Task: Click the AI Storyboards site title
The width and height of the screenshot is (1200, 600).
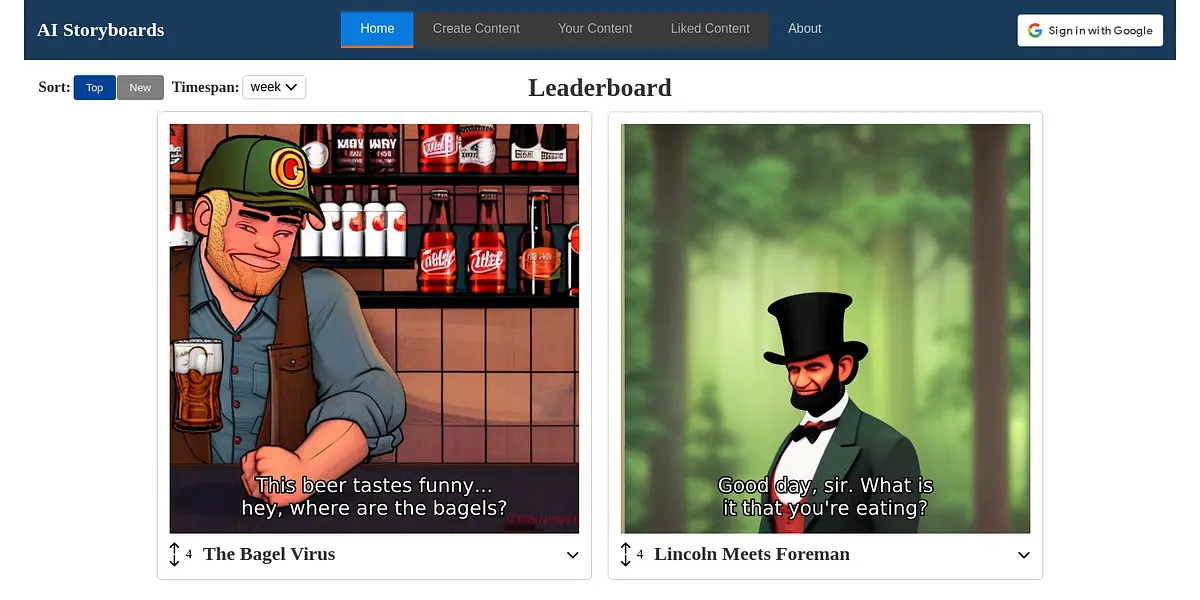Action: (100, 30)
